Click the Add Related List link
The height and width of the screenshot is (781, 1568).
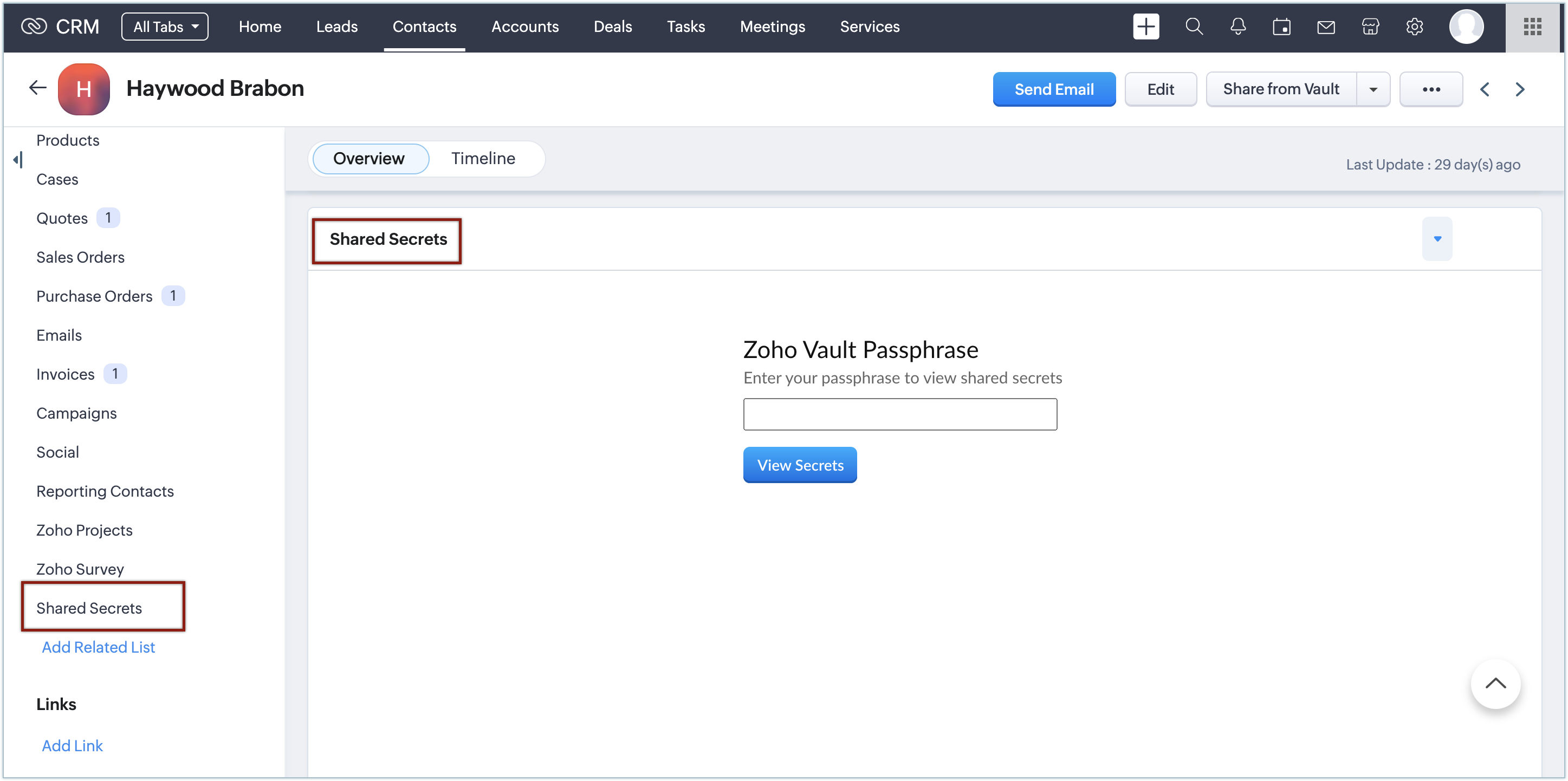point(98,647)
